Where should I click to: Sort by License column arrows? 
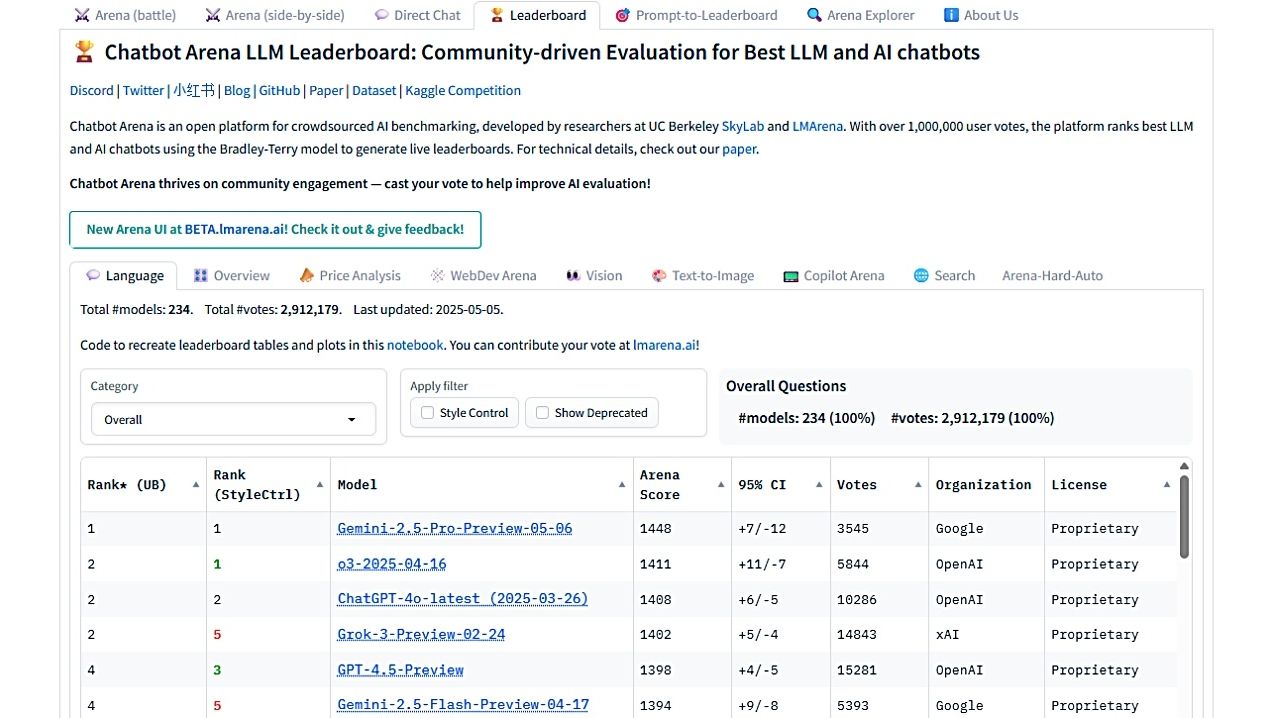tap(1166, 485)
